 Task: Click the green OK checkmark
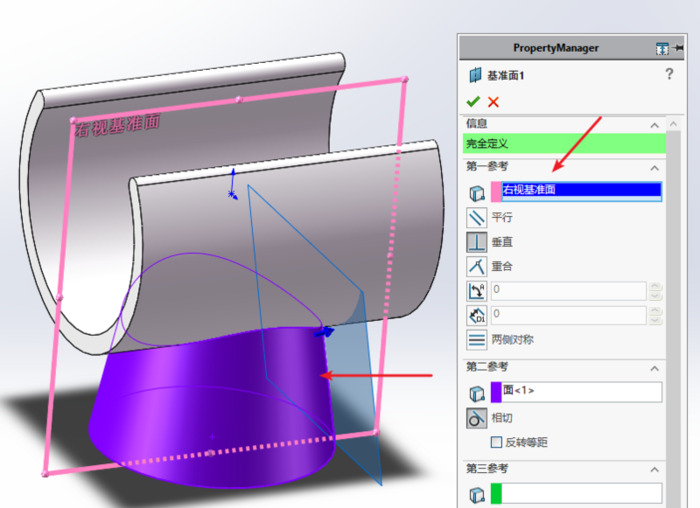click(x=473, y=101)
